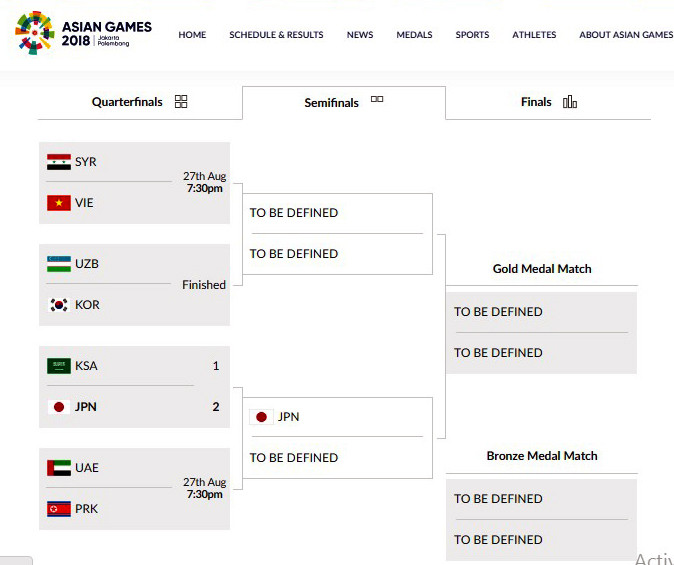Click the South Korea flag icon
The width and height of the screenshot is (674, 565).
click(59, 305)
